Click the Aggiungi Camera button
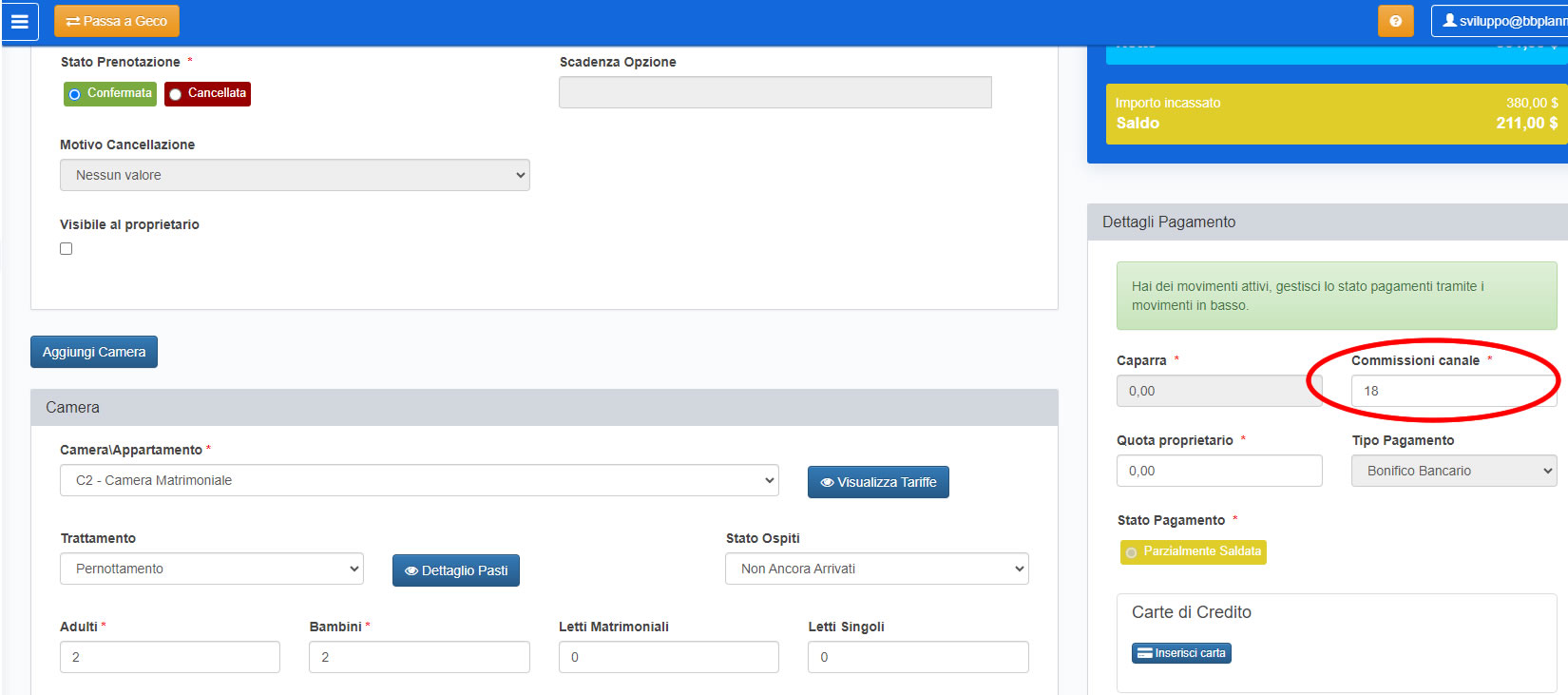This screenshot has width=1568, height=695. (x=94, y=352)
